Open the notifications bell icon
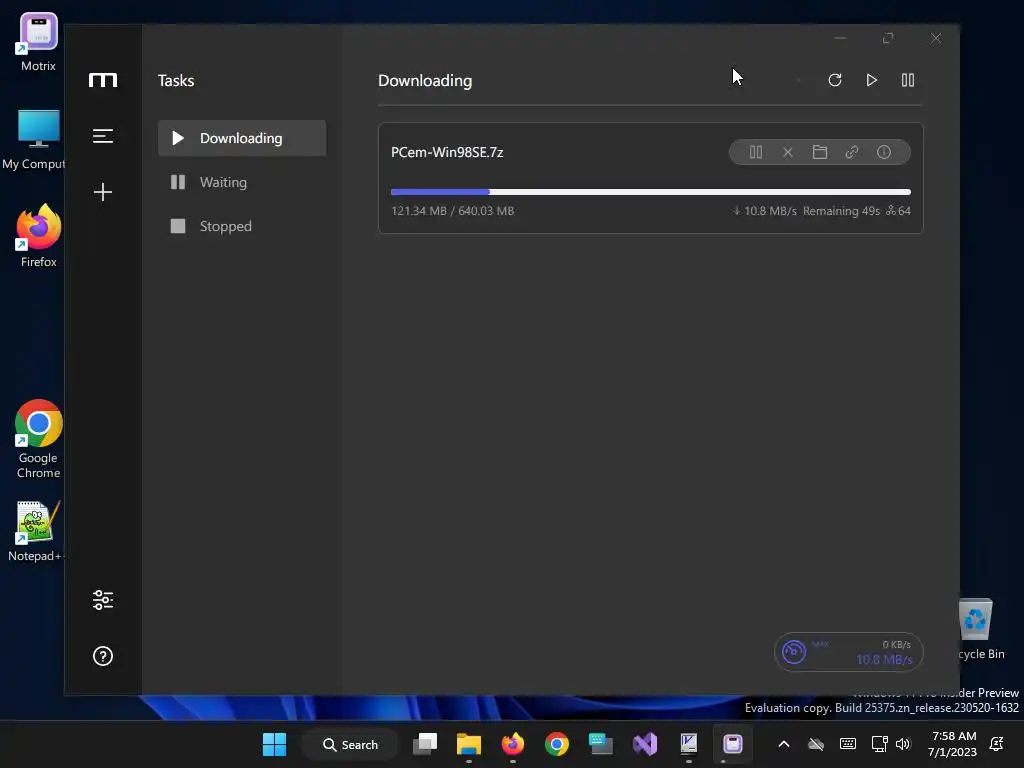Image resolution: width=1024 pixels, height=768 pixels. (997, 744)
